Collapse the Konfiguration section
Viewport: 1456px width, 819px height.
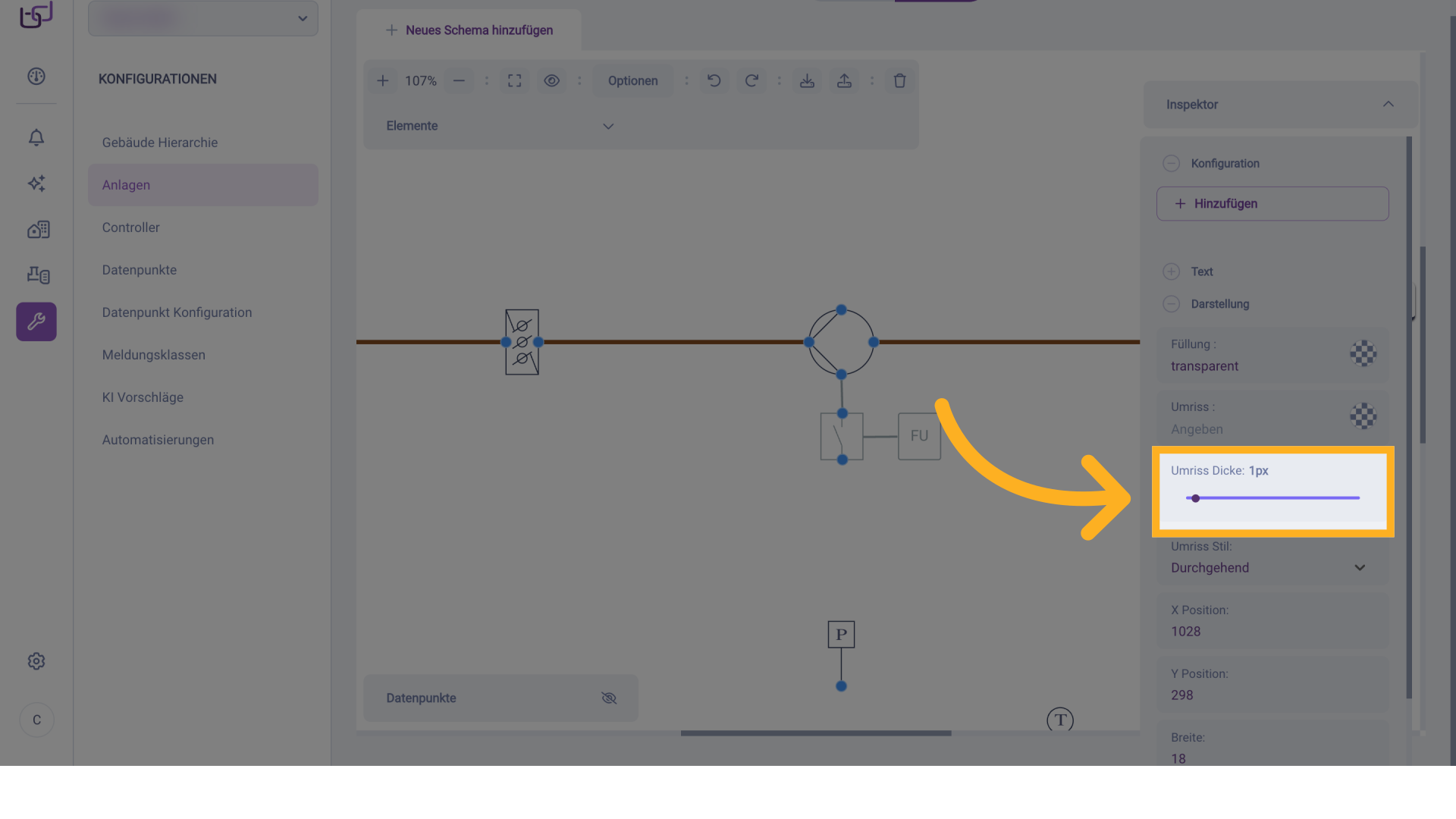[x=1171, y=163]
